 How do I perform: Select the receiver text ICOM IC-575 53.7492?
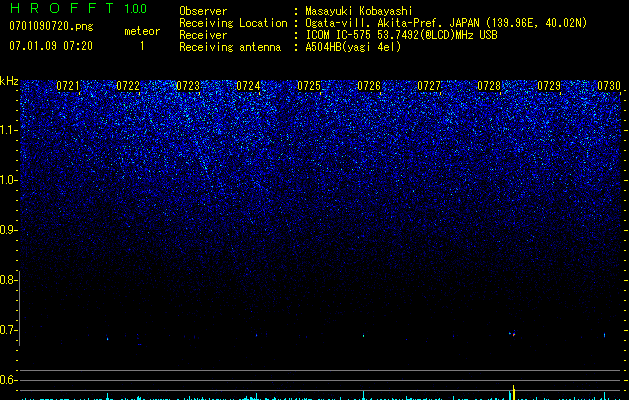[359, 35]
